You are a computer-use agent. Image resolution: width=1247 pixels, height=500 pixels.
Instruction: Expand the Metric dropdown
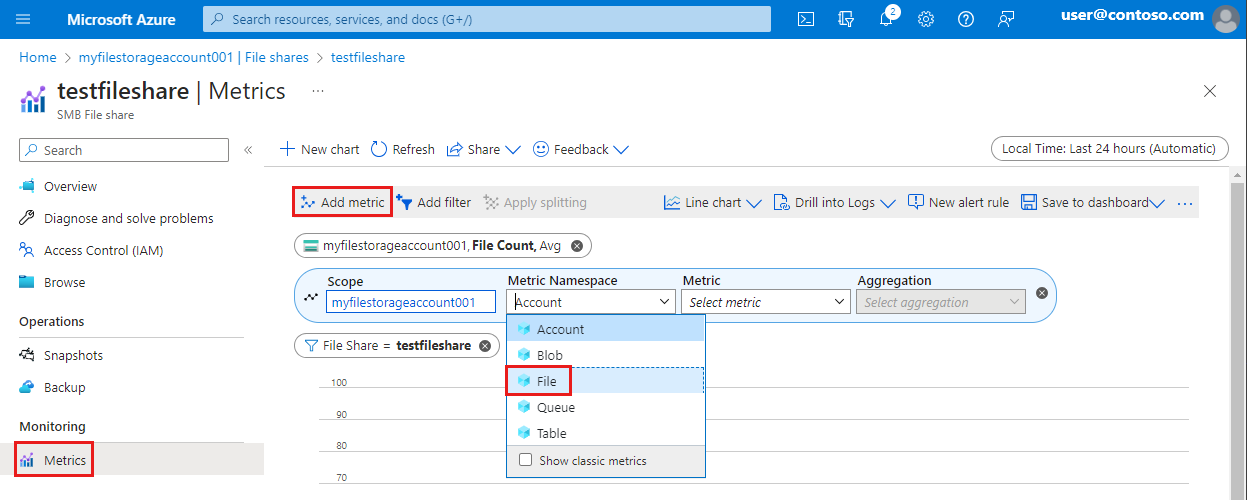[766, 302]
